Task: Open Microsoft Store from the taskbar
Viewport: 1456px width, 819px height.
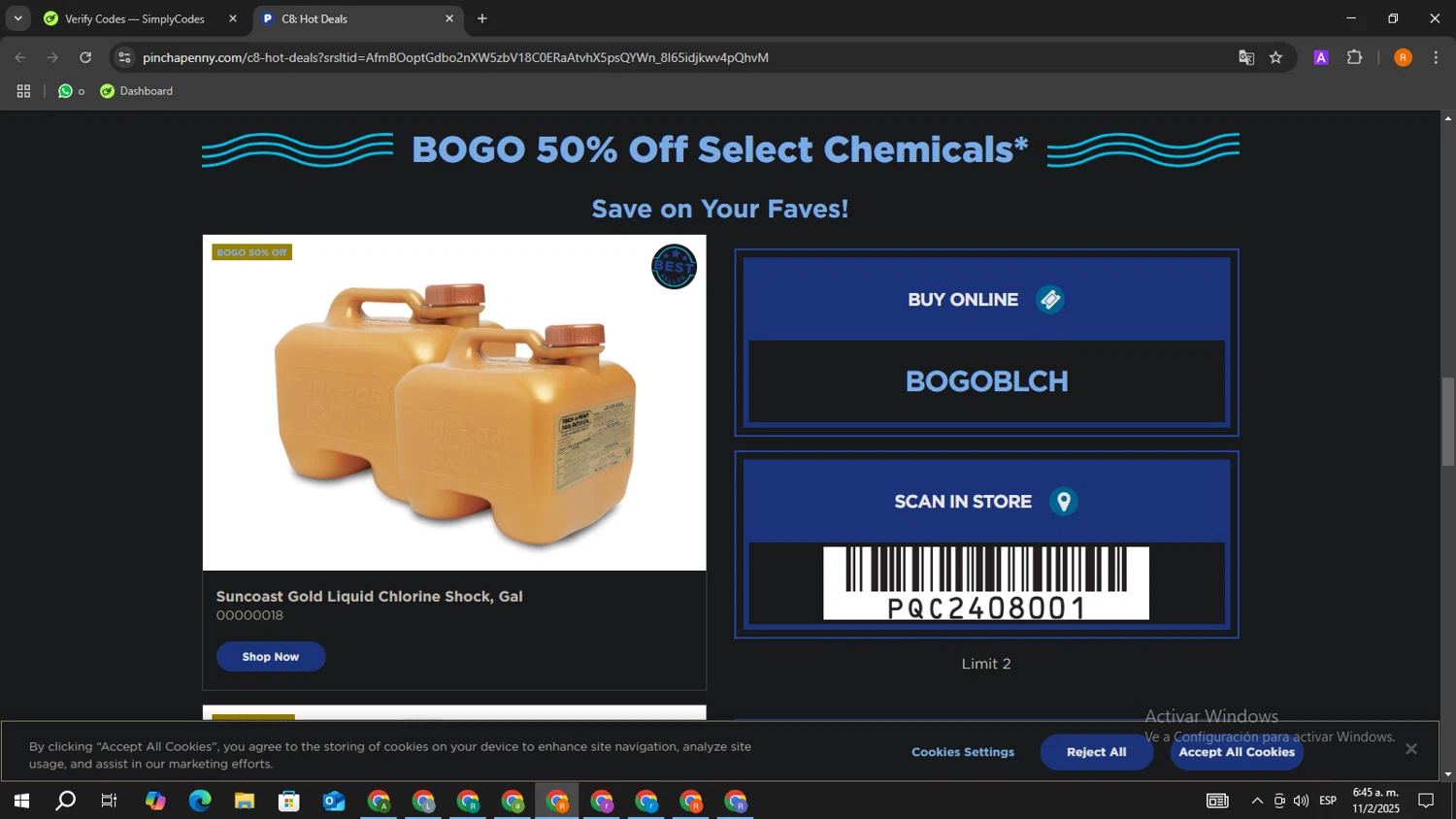Action: pyautogui.click(x=289, y=802)
